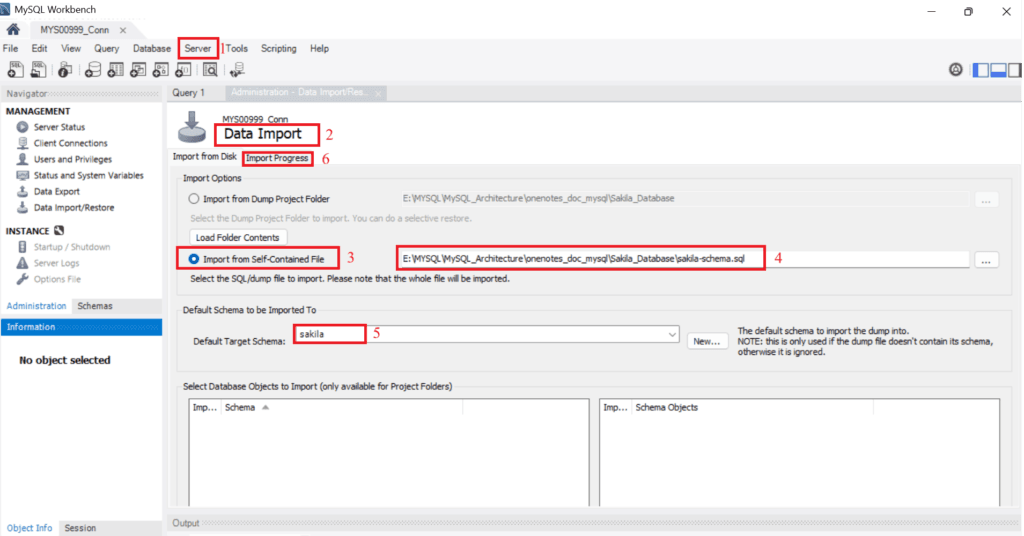Viewport: 1024px width, 536px height.
Task: Open the View menu
Action: (x=71, y=48)
